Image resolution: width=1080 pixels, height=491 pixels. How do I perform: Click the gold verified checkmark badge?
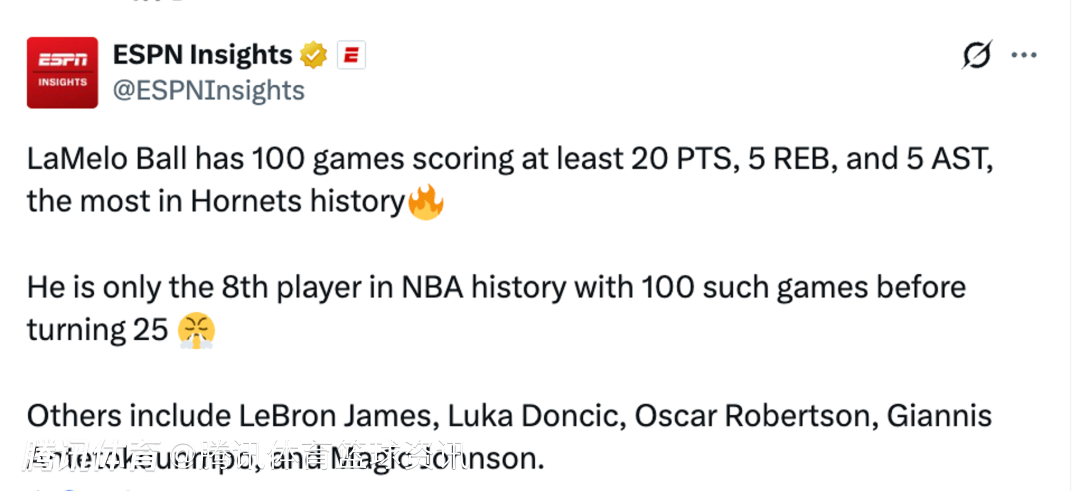click(x=314, y=55)
